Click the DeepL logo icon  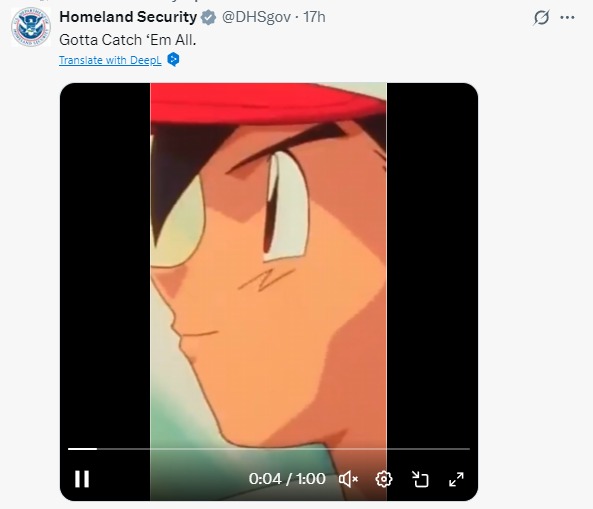click(x=173, y=59)
